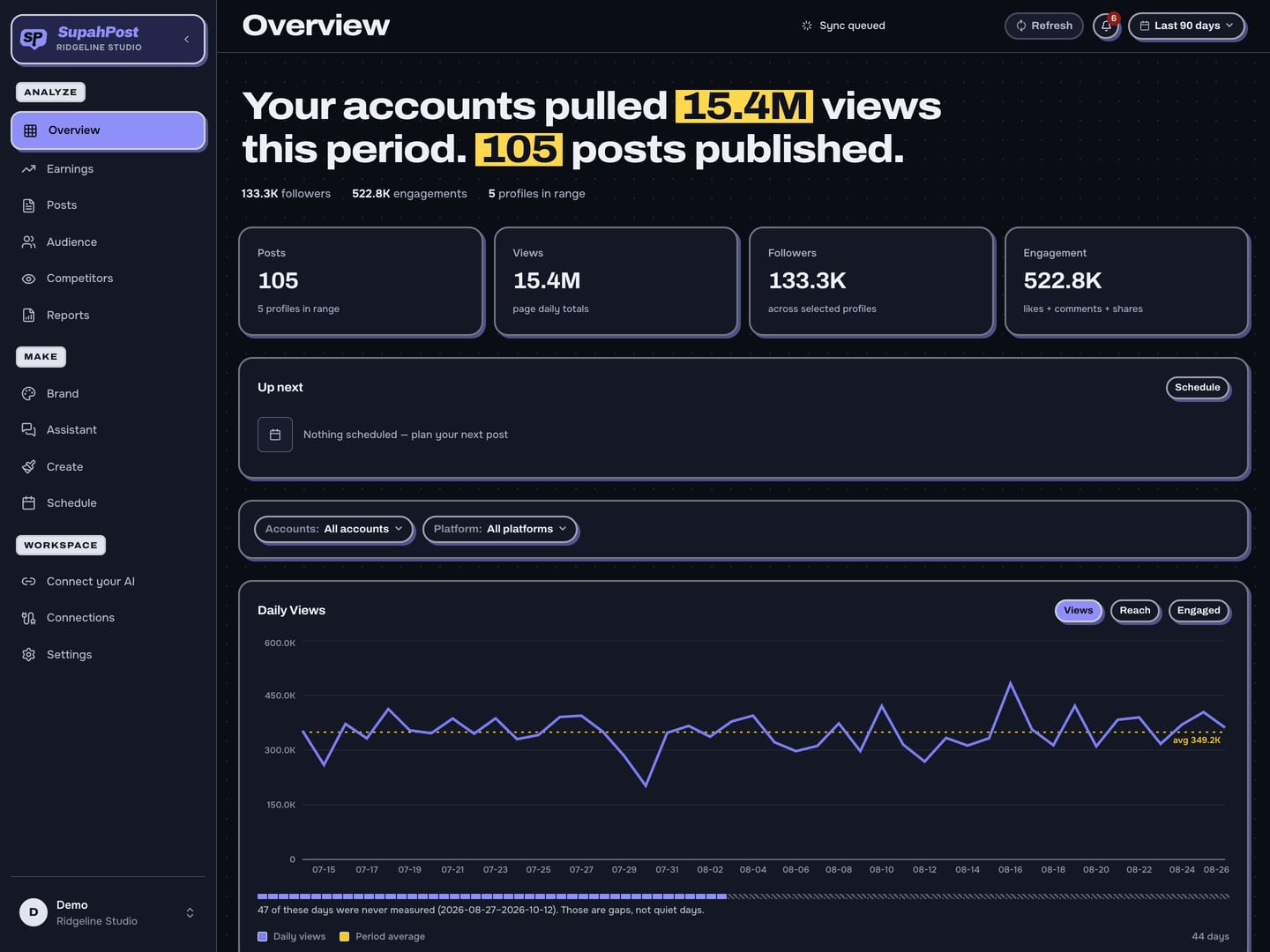Click the Daily views legend swatch
This screenshot has height=952, width=1270.
click(262, 937)
